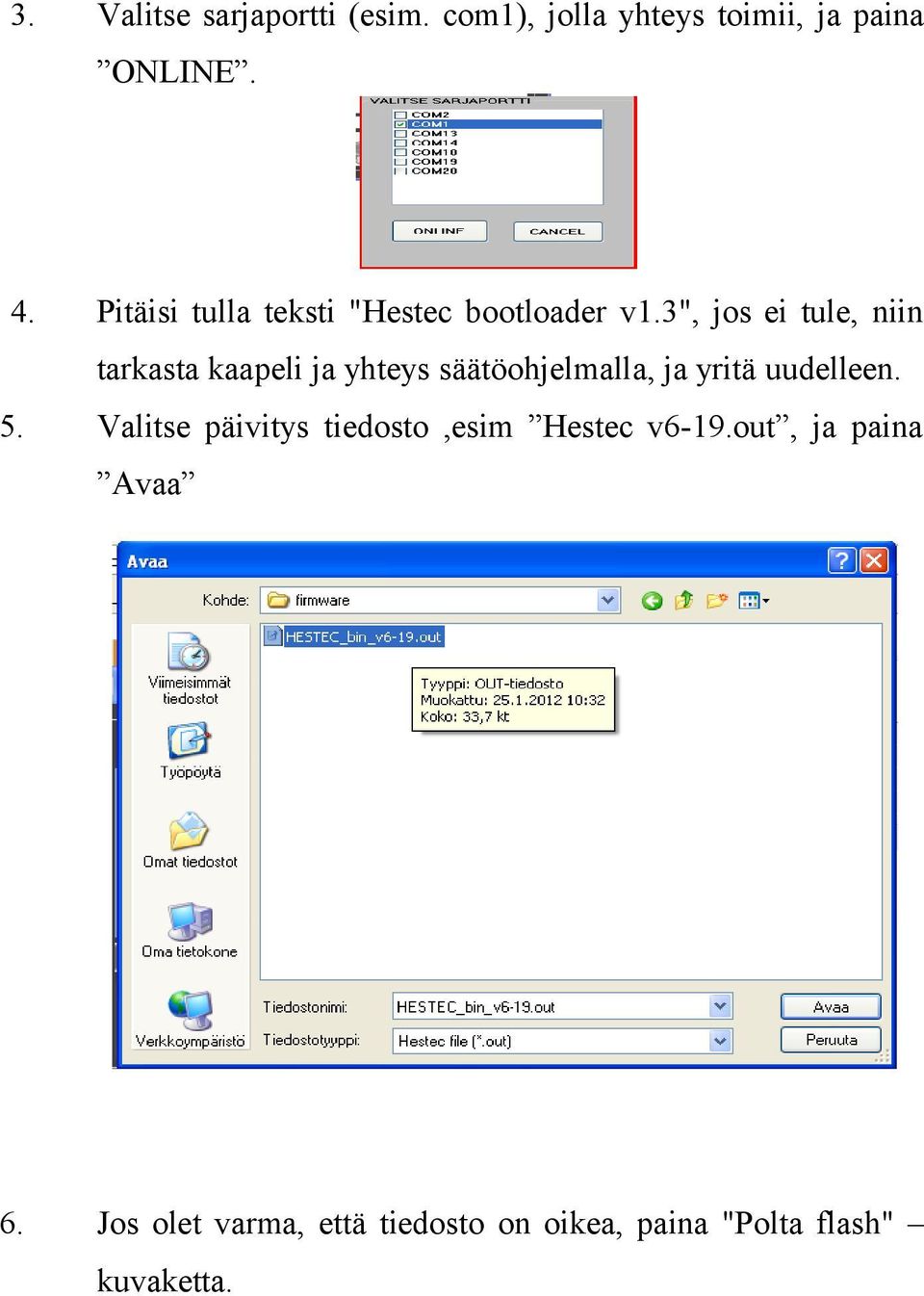Click CANCEL in the serial port dialog
The width and height of the screenshot is (924, 1296).
click(x=557, y=231)
